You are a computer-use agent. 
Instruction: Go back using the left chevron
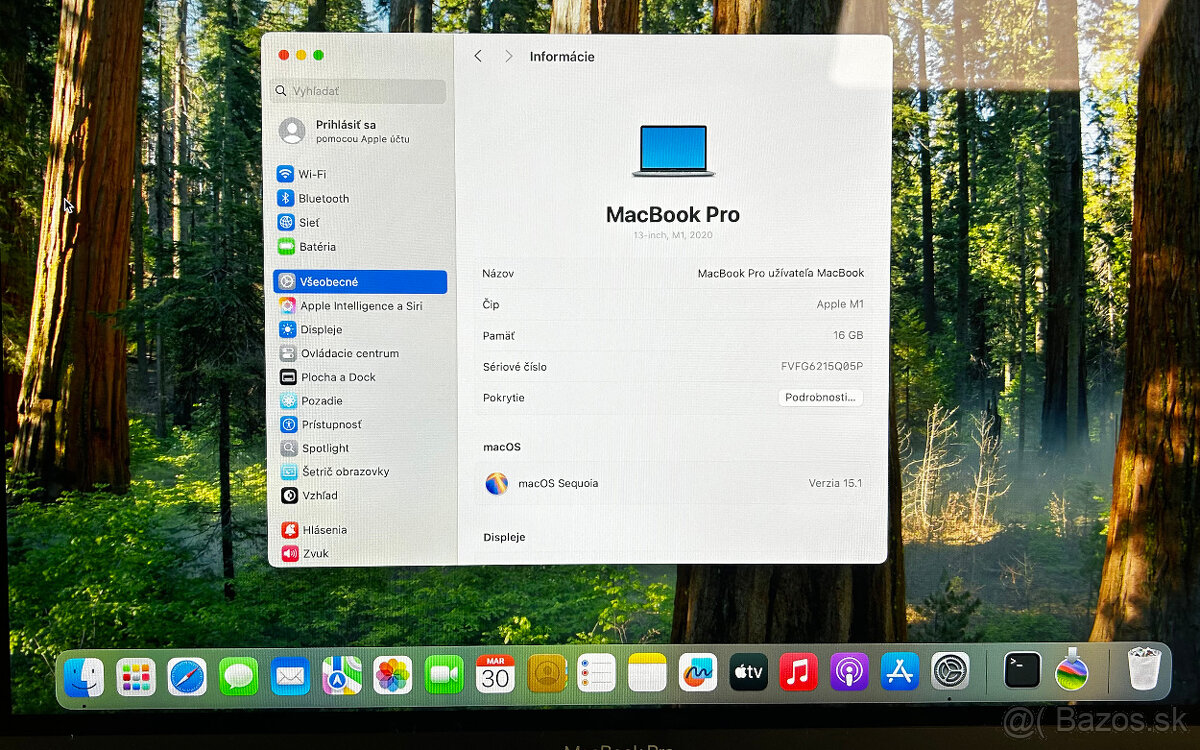click(478, 57)
